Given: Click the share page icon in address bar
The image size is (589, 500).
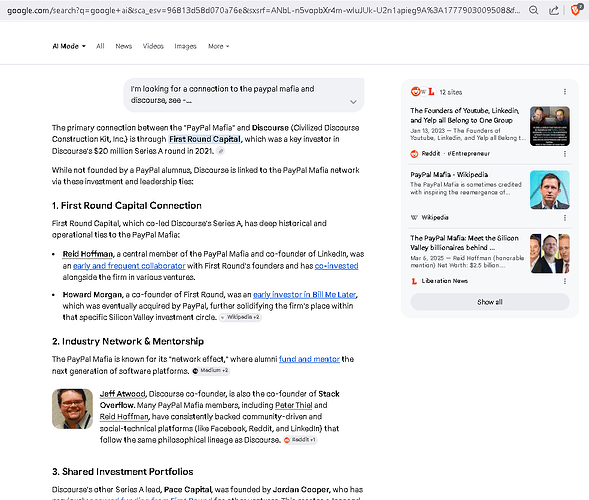Looking at the screenshot, I should tap(554, 10).
